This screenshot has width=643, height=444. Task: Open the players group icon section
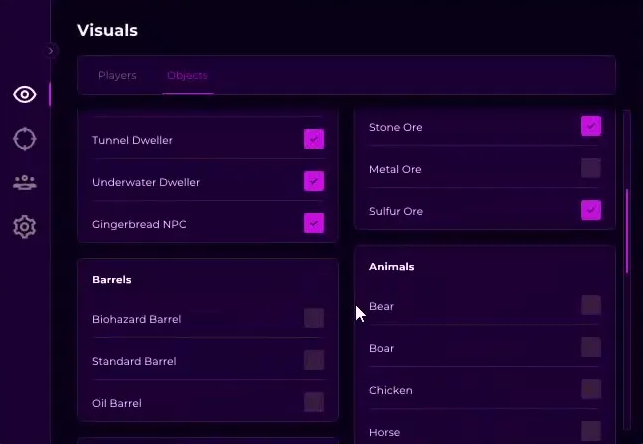(25, 182)
